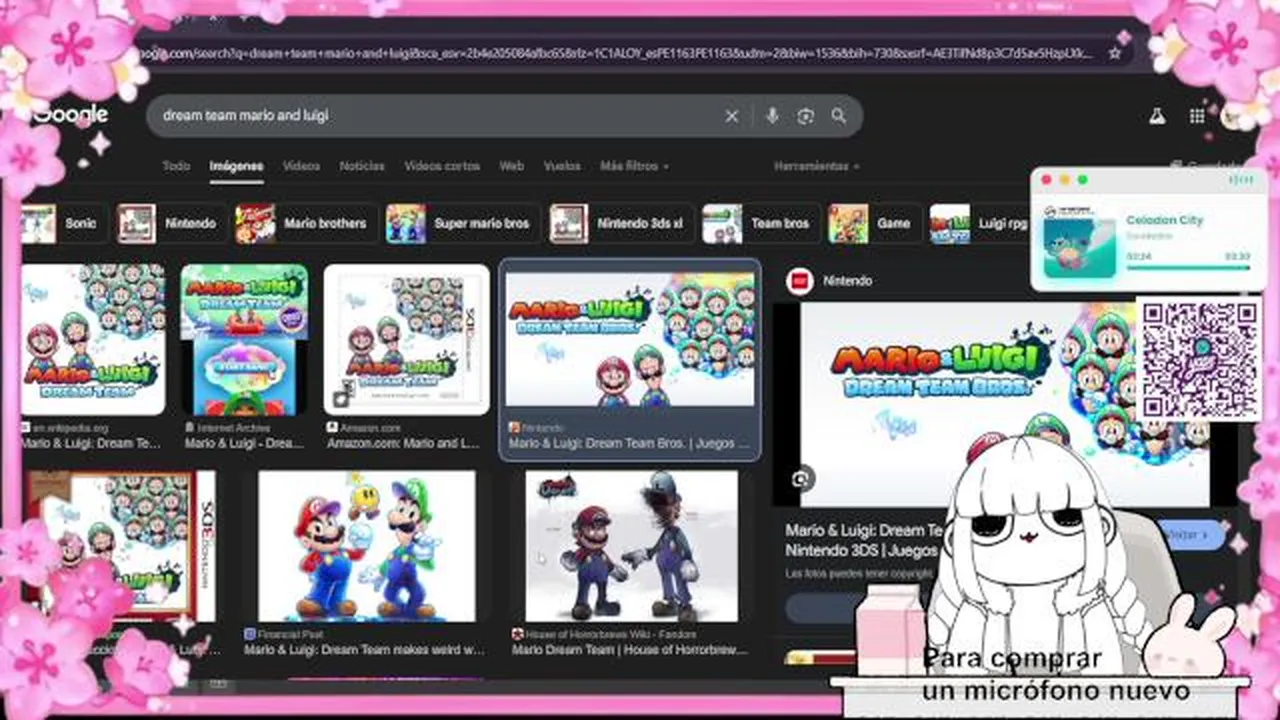Open the Google apps grid icon
Screen dimensions: 1280x720
point(1197,116)
